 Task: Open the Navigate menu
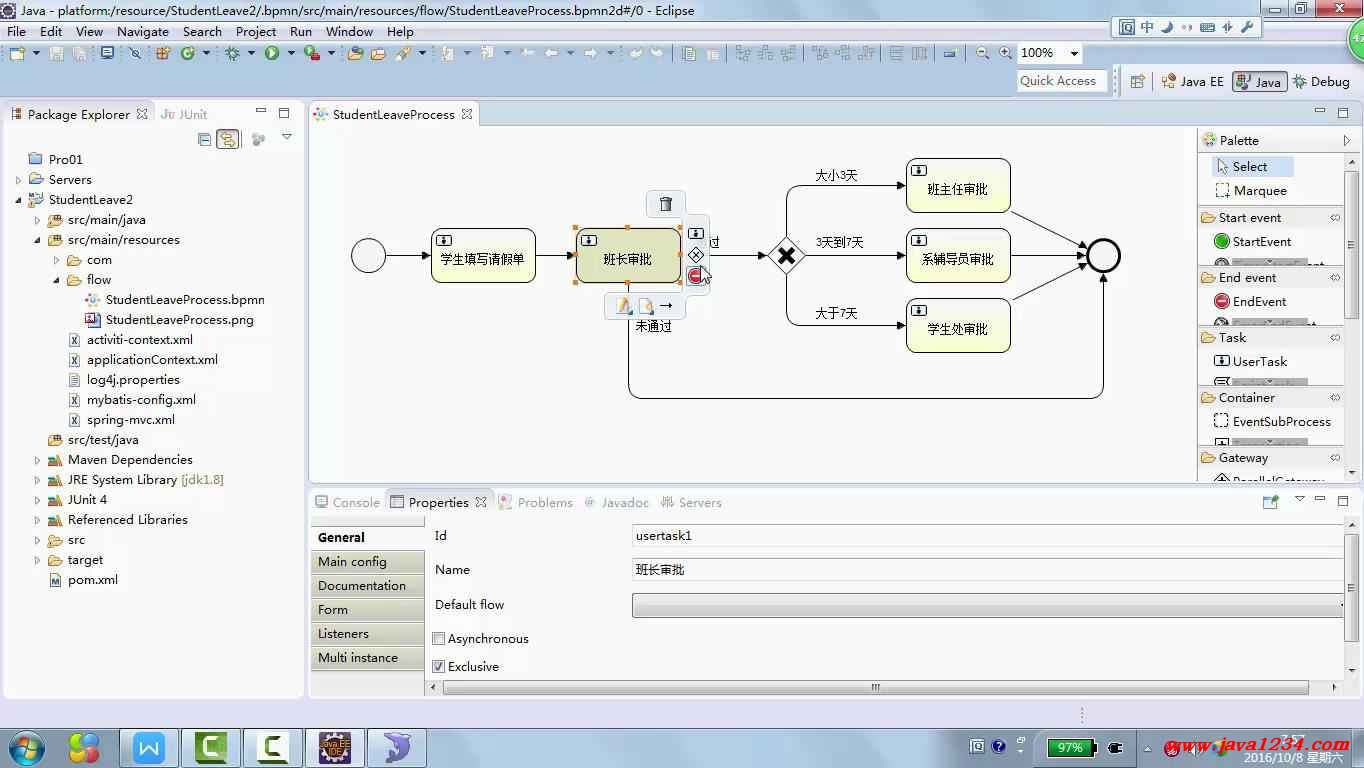tap(143, 31)
